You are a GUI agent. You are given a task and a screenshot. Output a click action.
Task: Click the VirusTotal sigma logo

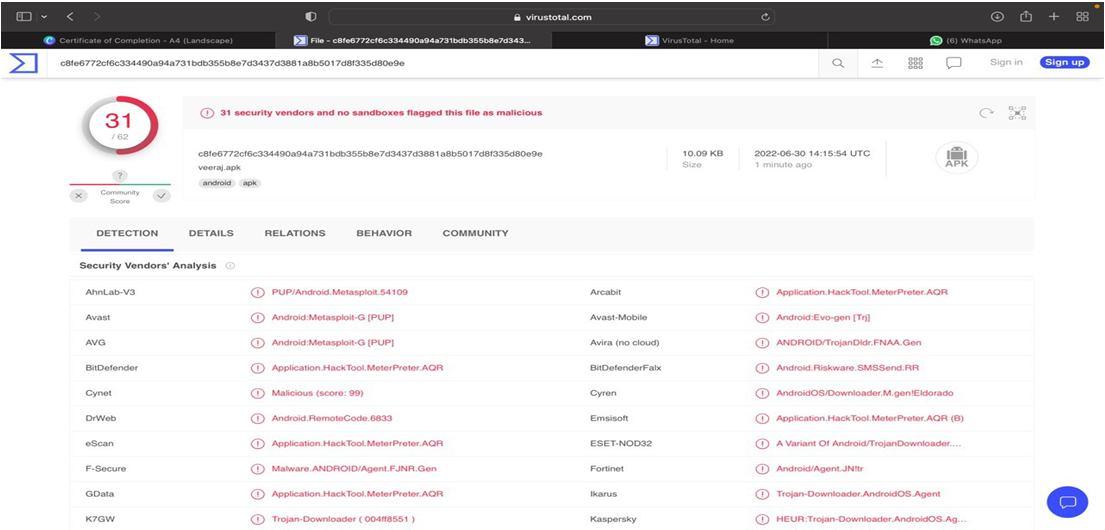click(x=22, y=63)
